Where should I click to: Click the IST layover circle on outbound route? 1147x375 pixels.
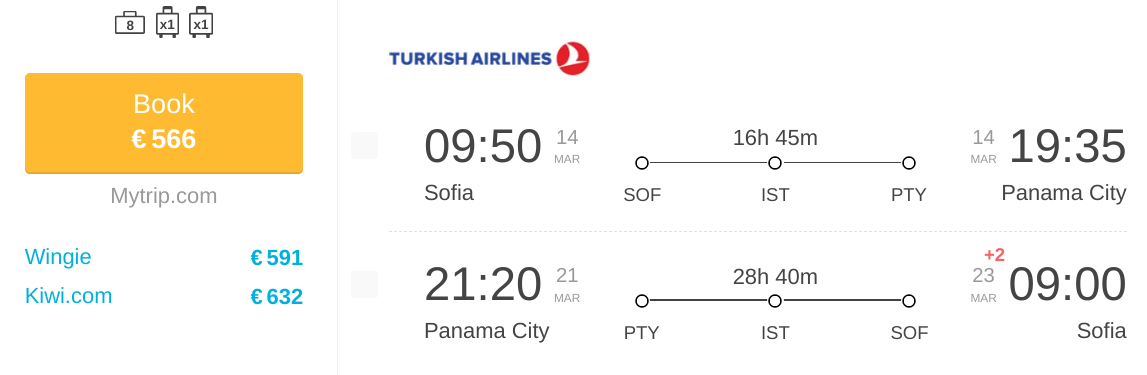pos(775,163)
